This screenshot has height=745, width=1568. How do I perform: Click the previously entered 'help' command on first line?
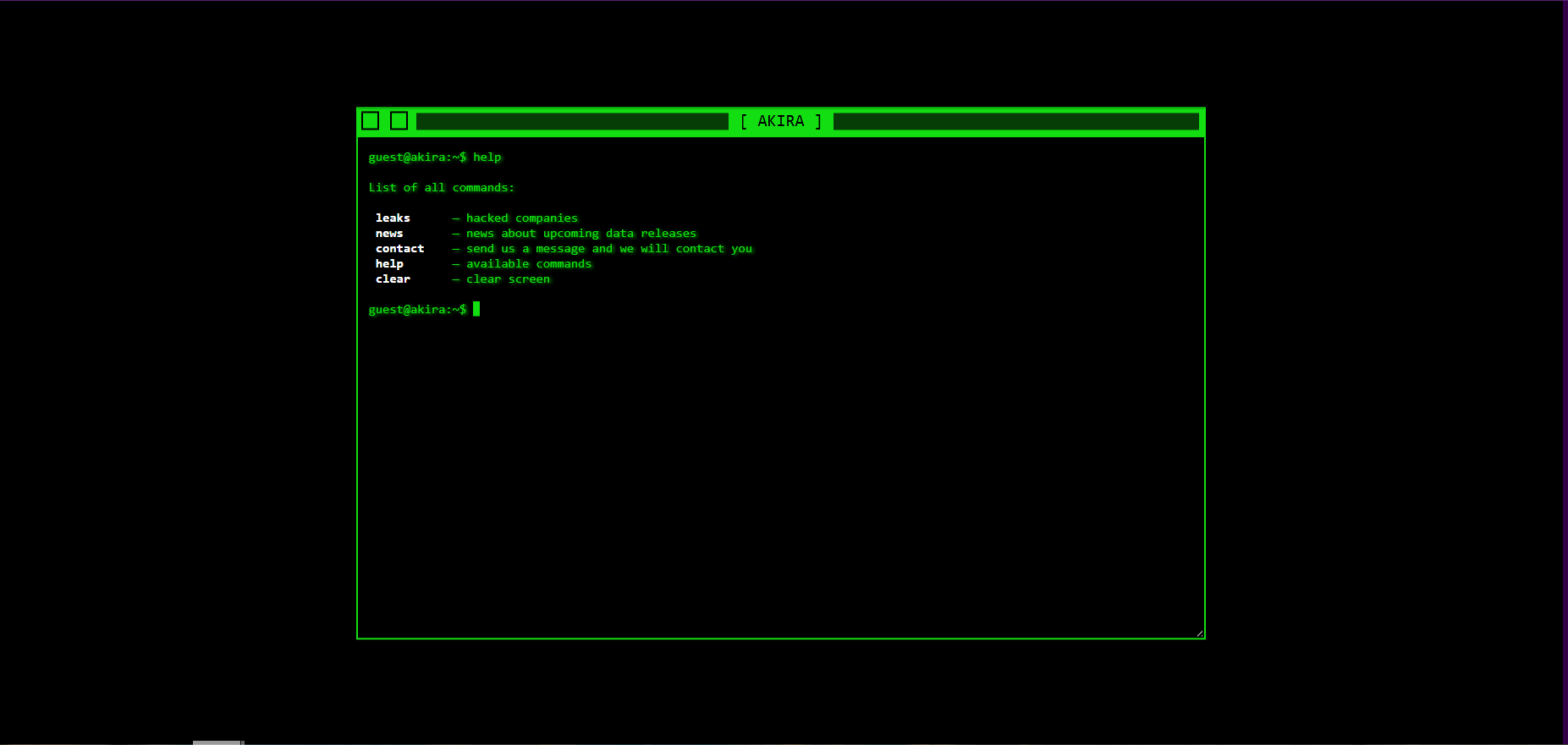click(487, 157)
